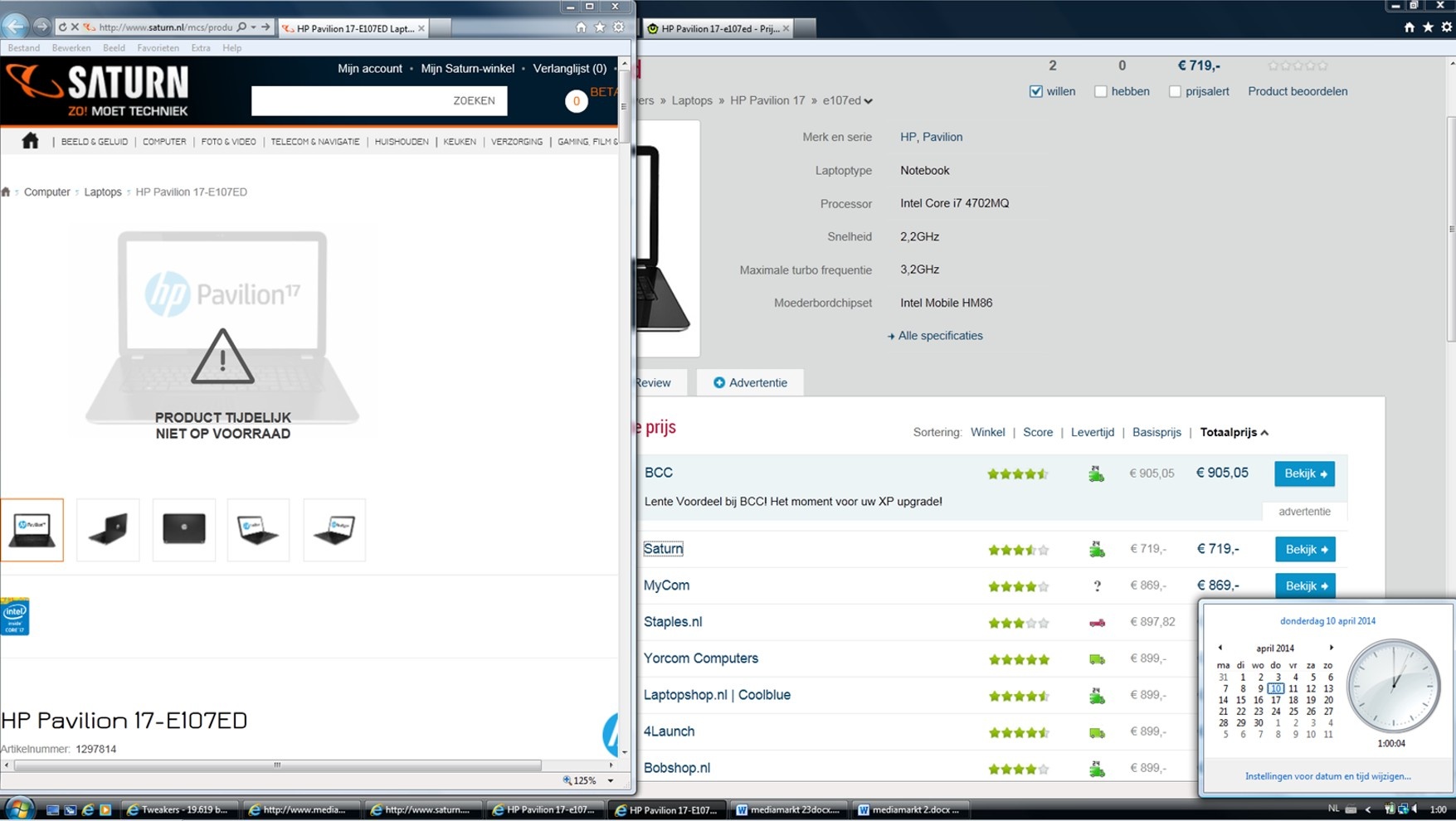Click Bekijk button for Saturn shop row
The width and height of the screenshot is (1456, 821).
pyautogui.click(x=1305, y=549)
